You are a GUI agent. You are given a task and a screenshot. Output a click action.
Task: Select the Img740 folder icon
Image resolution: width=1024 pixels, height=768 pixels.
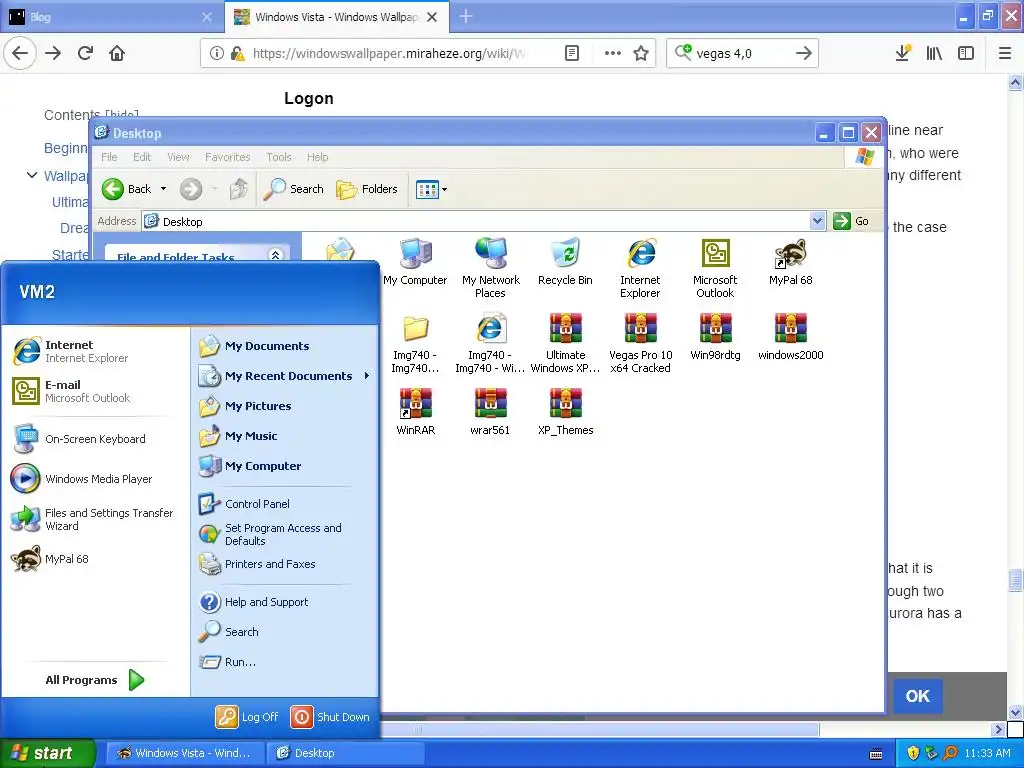coord(415,344)
